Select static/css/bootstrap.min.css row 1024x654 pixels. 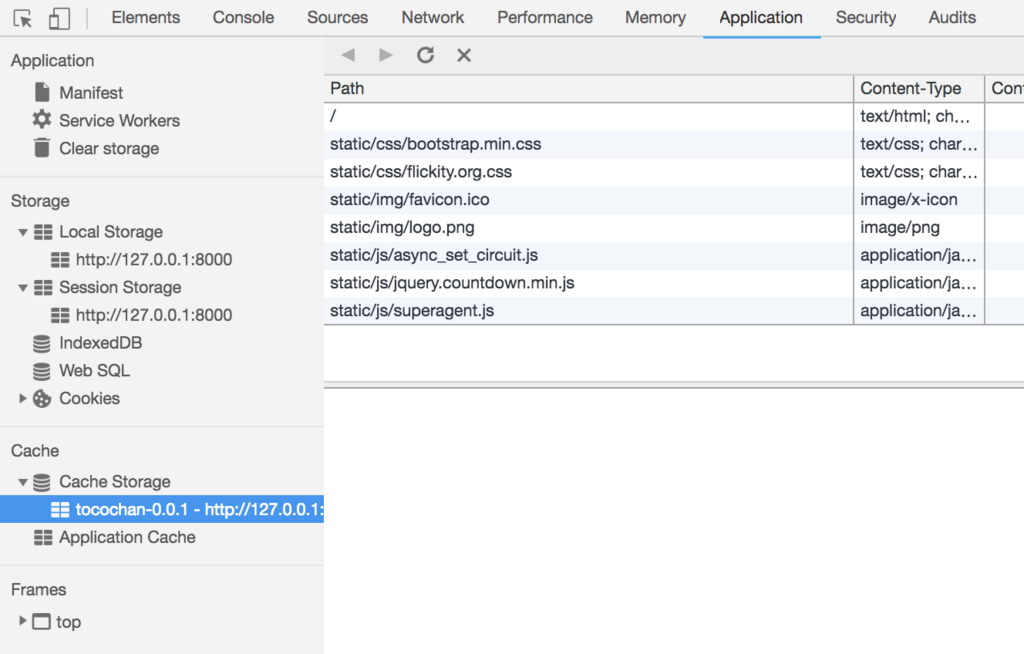pyautogui.click(x=588, y=144)
